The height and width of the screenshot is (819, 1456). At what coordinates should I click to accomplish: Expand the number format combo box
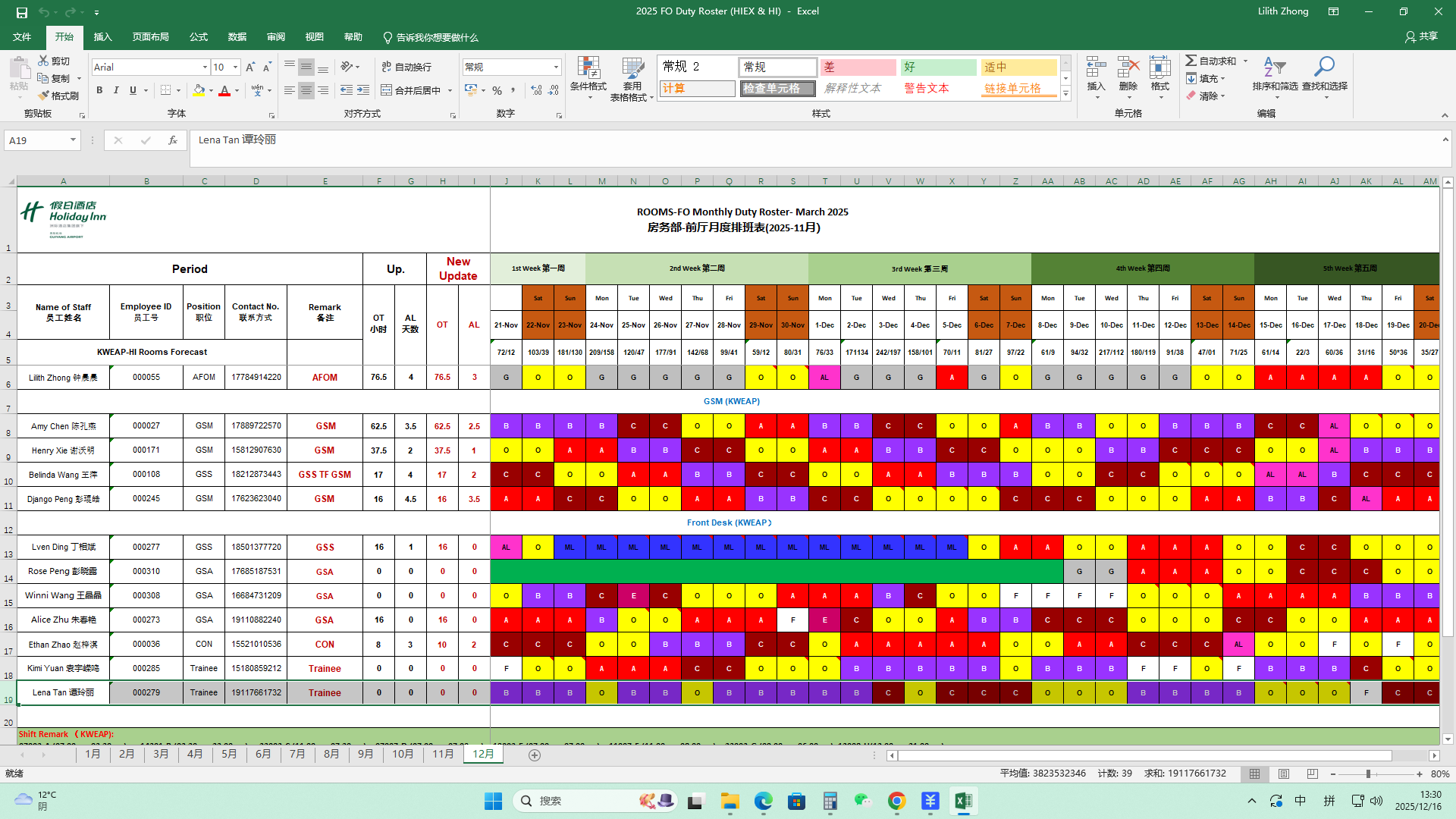[556, 67]
